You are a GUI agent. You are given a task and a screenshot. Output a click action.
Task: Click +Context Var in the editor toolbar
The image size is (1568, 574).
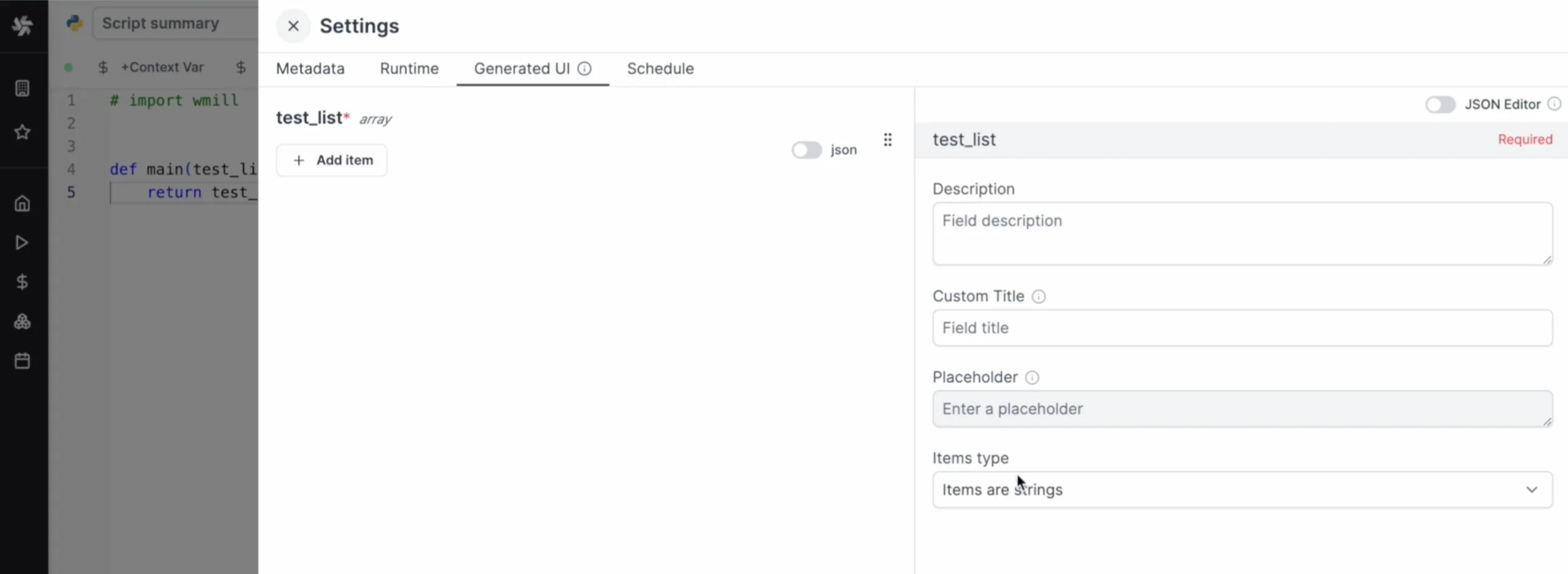tap(162, 67)
